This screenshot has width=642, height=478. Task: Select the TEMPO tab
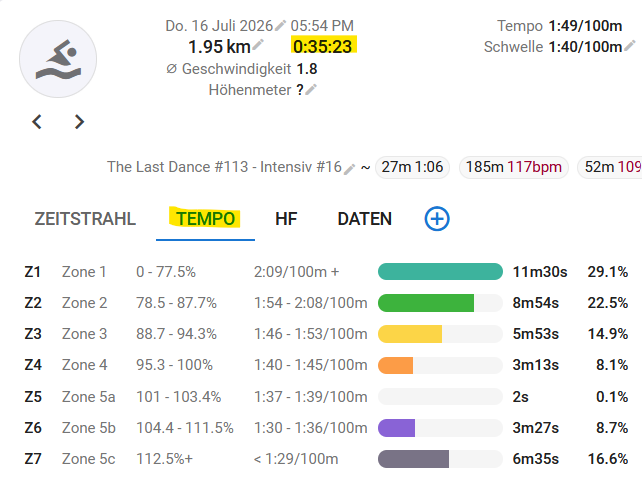(x=206, y=219)
